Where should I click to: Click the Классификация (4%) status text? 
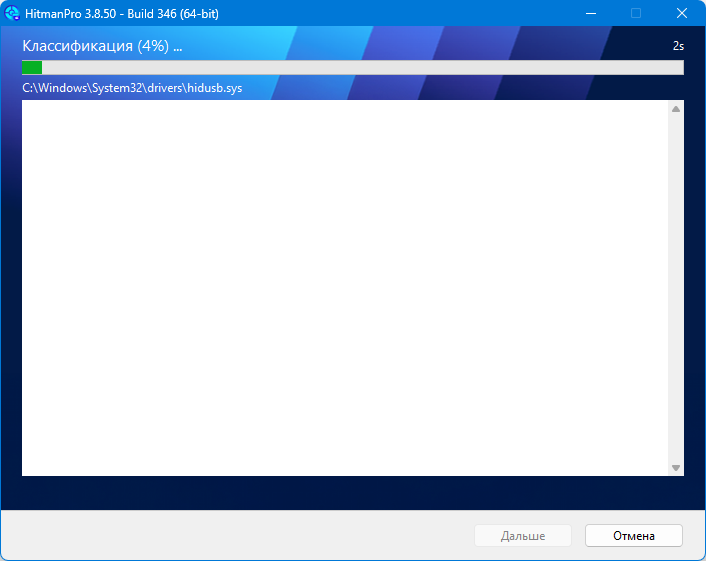(102, 46)
